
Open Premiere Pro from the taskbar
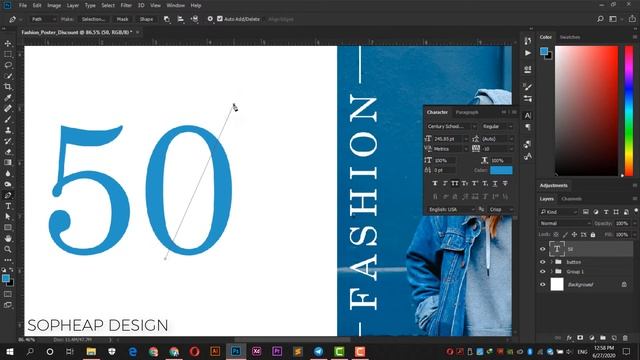point(277,351)
